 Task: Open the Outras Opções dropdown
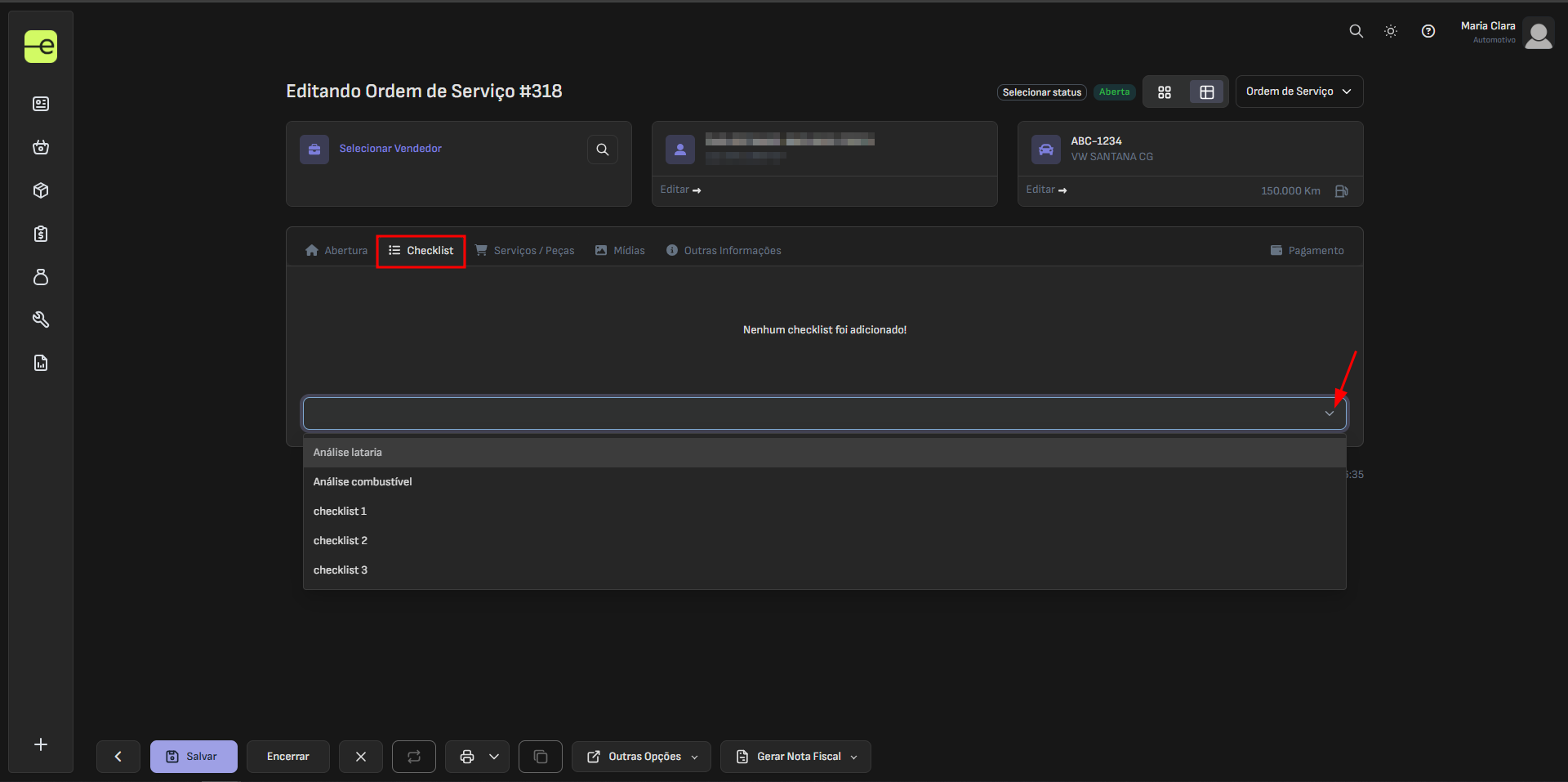(641, 757)
